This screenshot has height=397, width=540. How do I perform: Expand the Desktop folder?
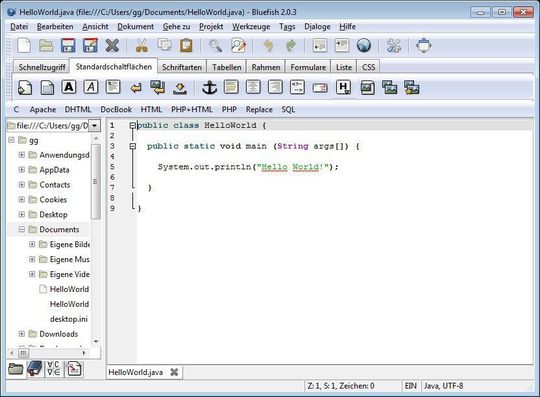[x=22, y=214]
